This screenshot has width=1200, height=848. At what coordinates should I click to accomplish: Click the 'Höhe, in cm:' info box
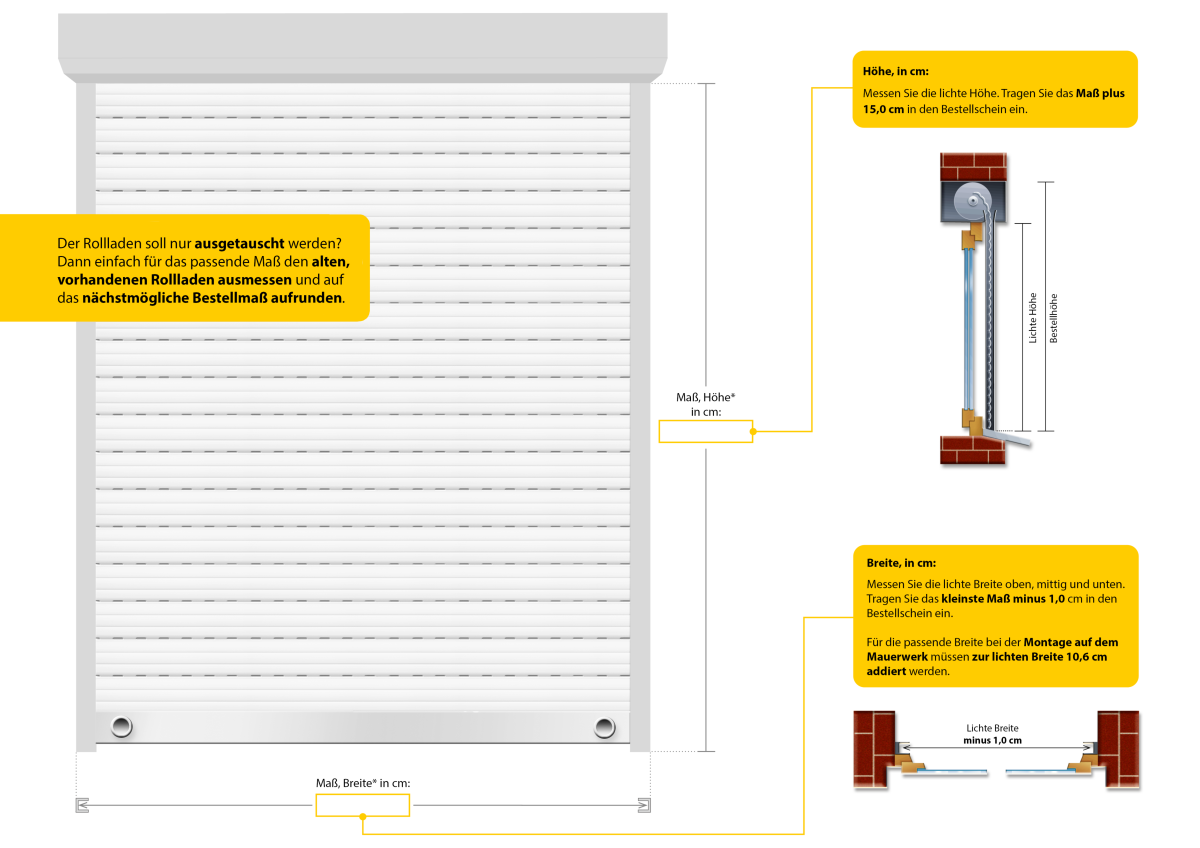[995, 89]
